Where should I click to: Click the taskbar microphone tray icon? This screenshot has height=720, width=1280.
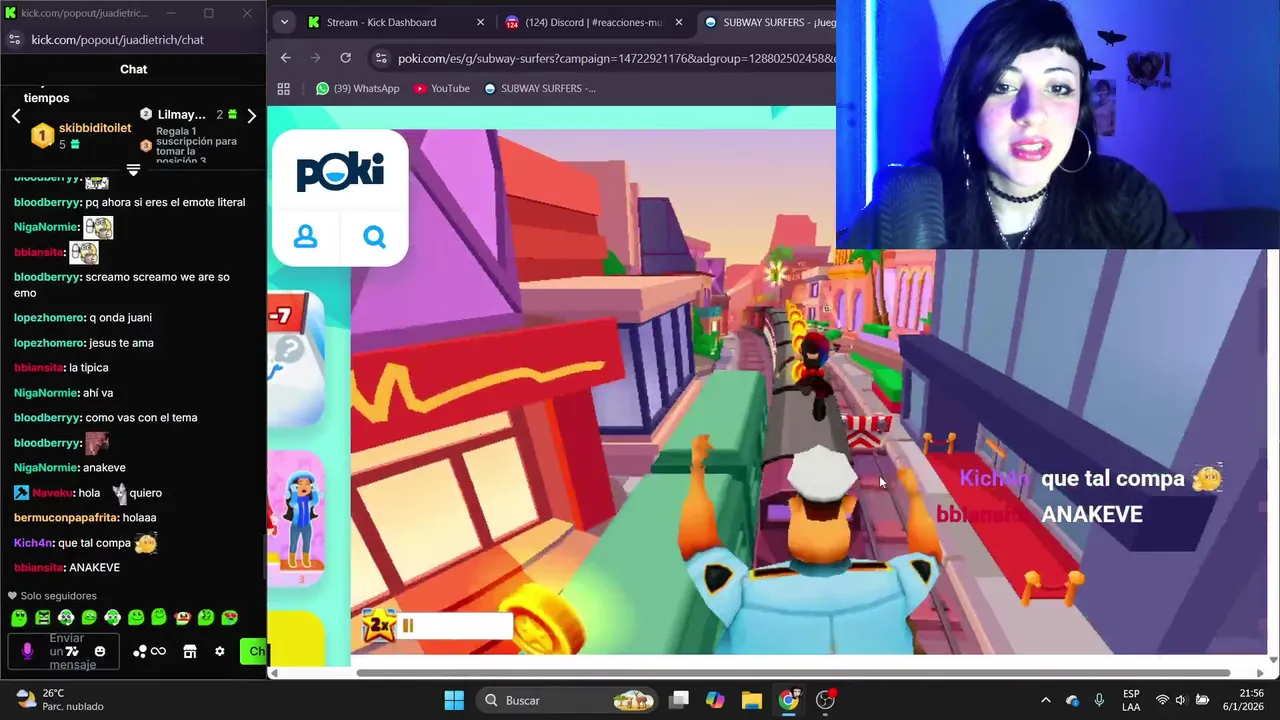(x=1099, y=700)
